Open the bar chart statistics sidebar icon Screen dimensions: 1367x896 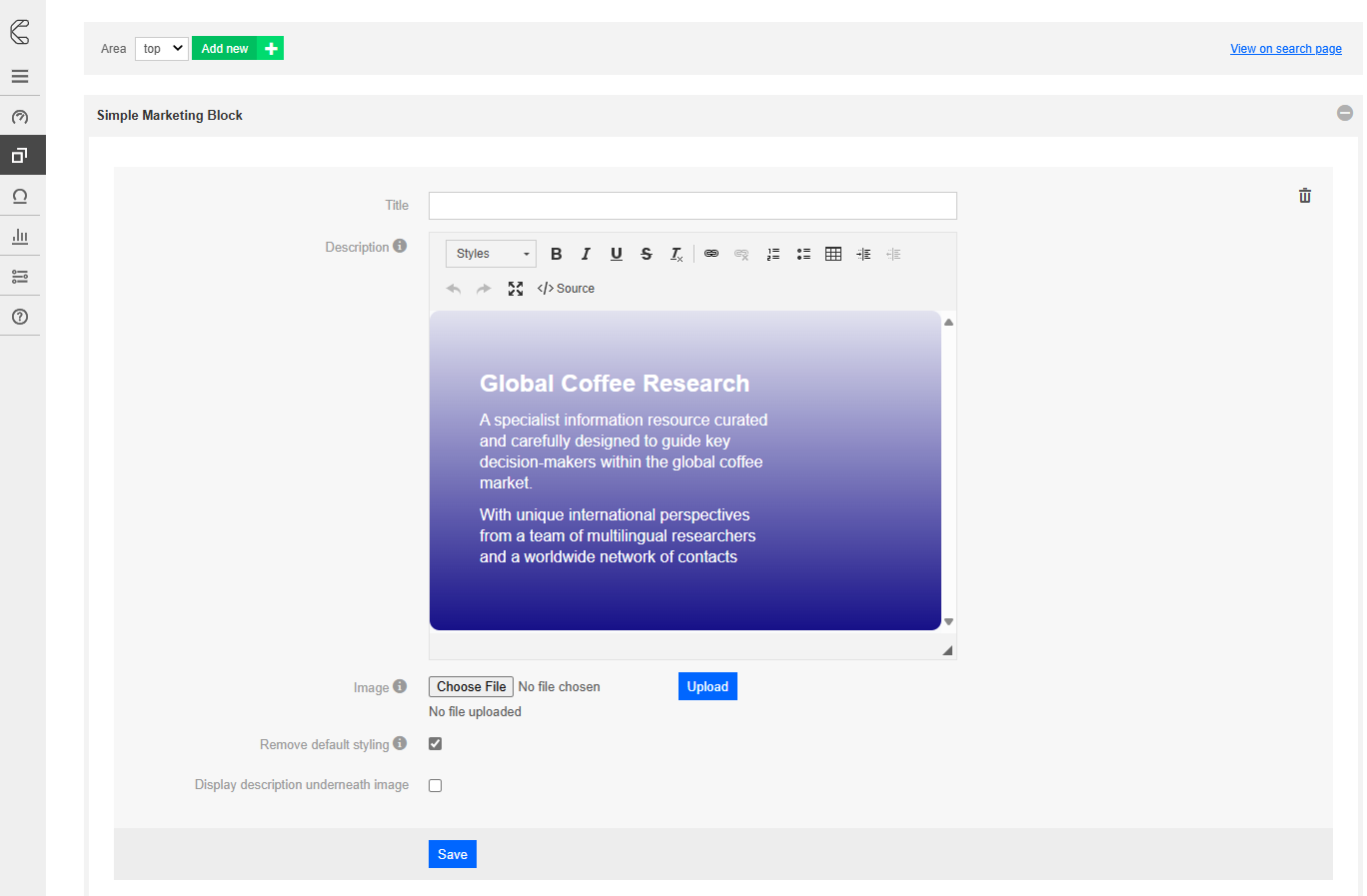[20, 237]
